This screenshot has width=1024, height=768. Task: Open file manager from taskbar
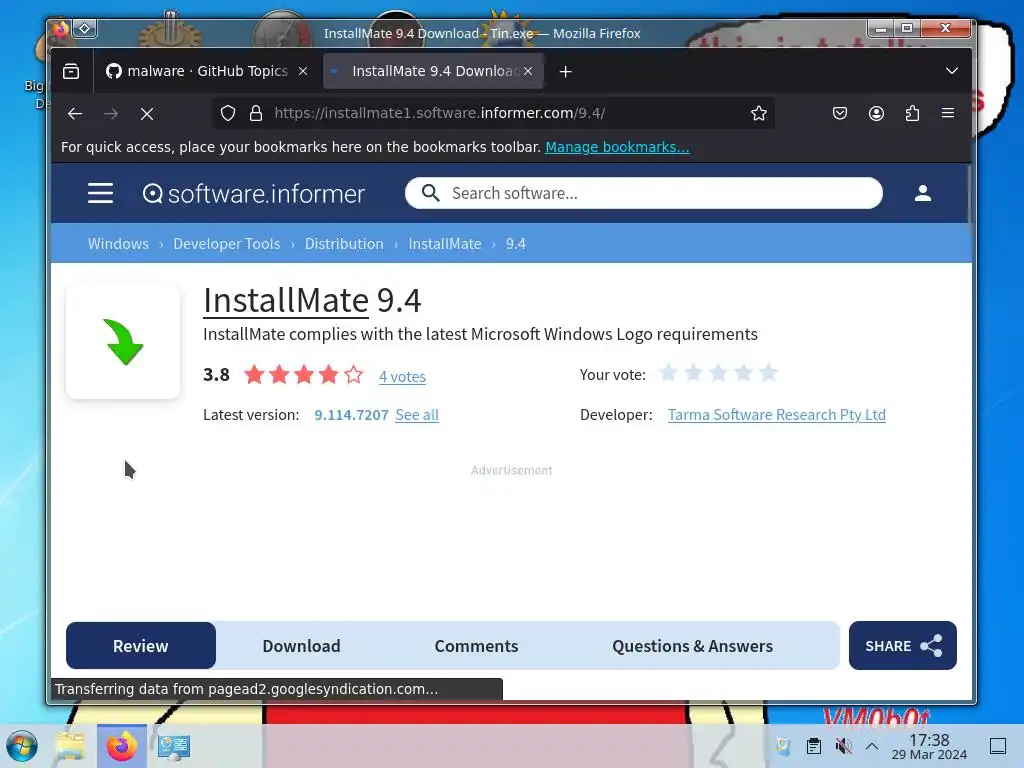tap(69, 746)
